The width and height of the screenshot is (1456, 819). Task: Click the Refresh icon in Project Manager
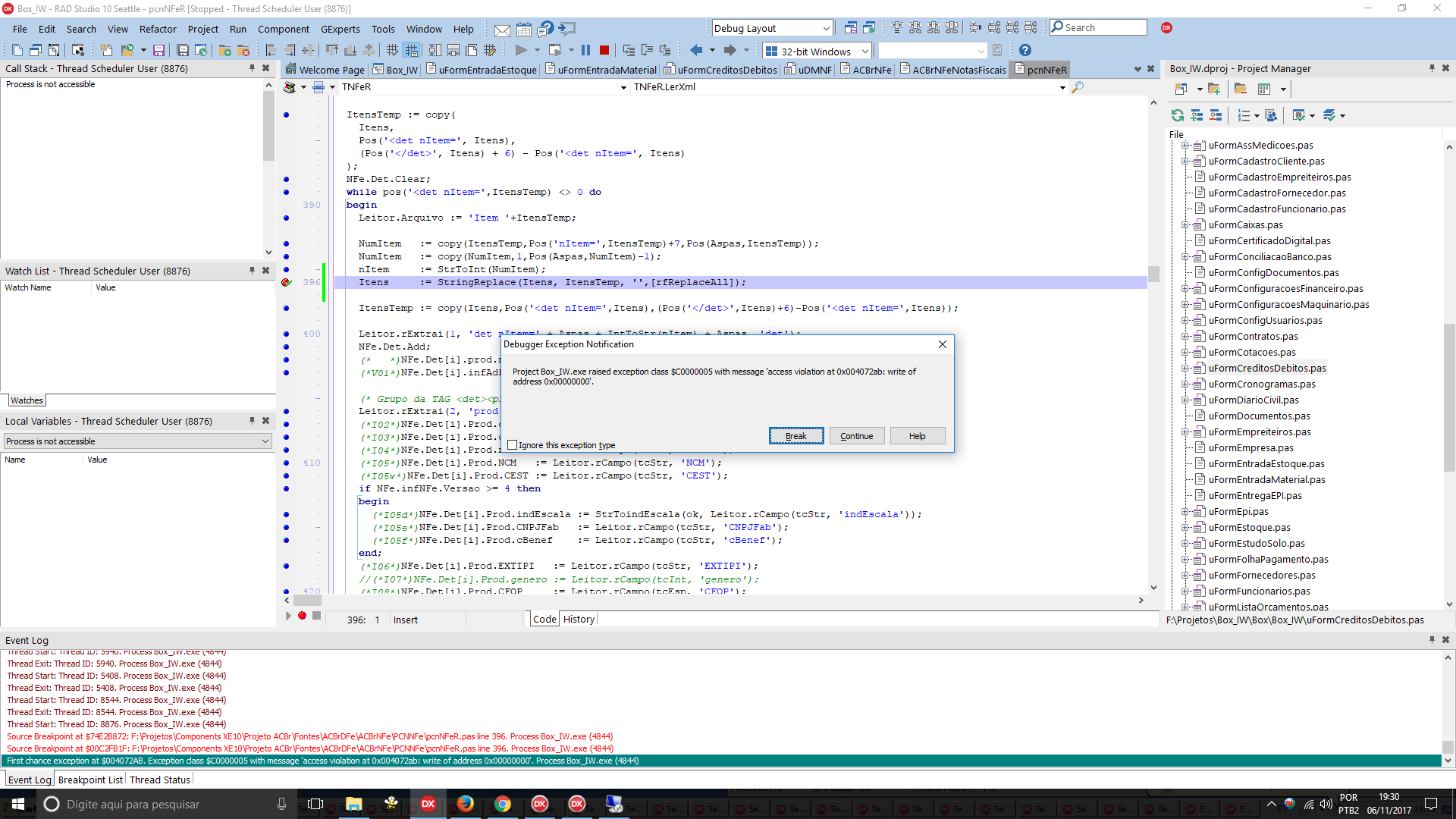pyautogui.click(x=1177, y=115)
